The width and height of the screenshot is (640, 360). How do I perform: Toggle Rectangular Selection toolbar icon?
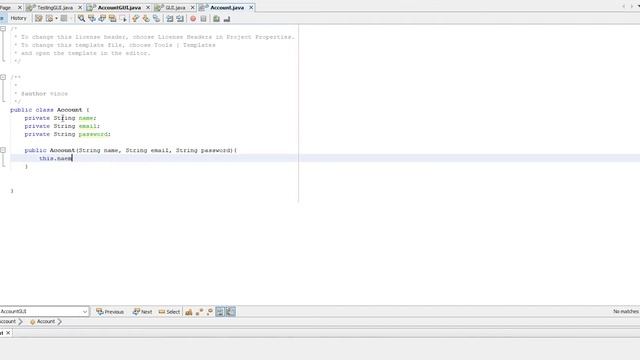(122, 18)
